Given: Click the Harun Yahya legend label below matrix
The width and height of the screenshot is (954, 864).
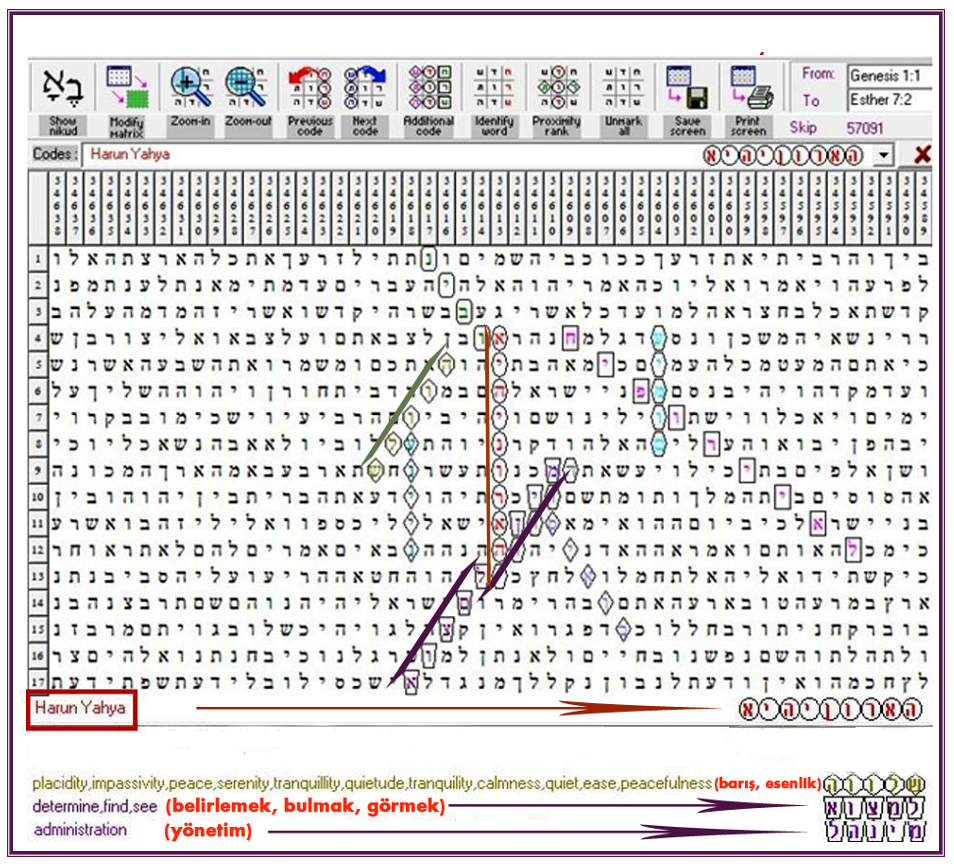Looking at the screenshot, I should [x=81, y=708].
